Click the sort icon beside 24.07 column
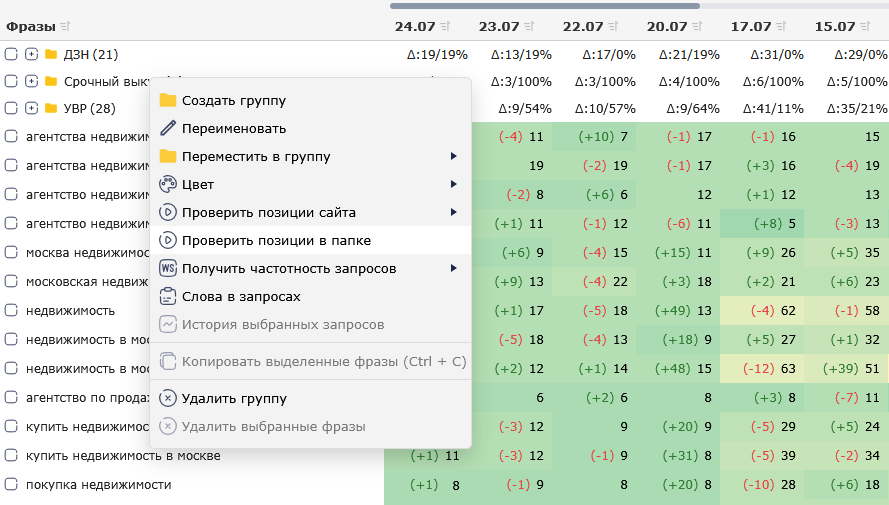Viewport: 889px width, 505px height. coord(445,27)
